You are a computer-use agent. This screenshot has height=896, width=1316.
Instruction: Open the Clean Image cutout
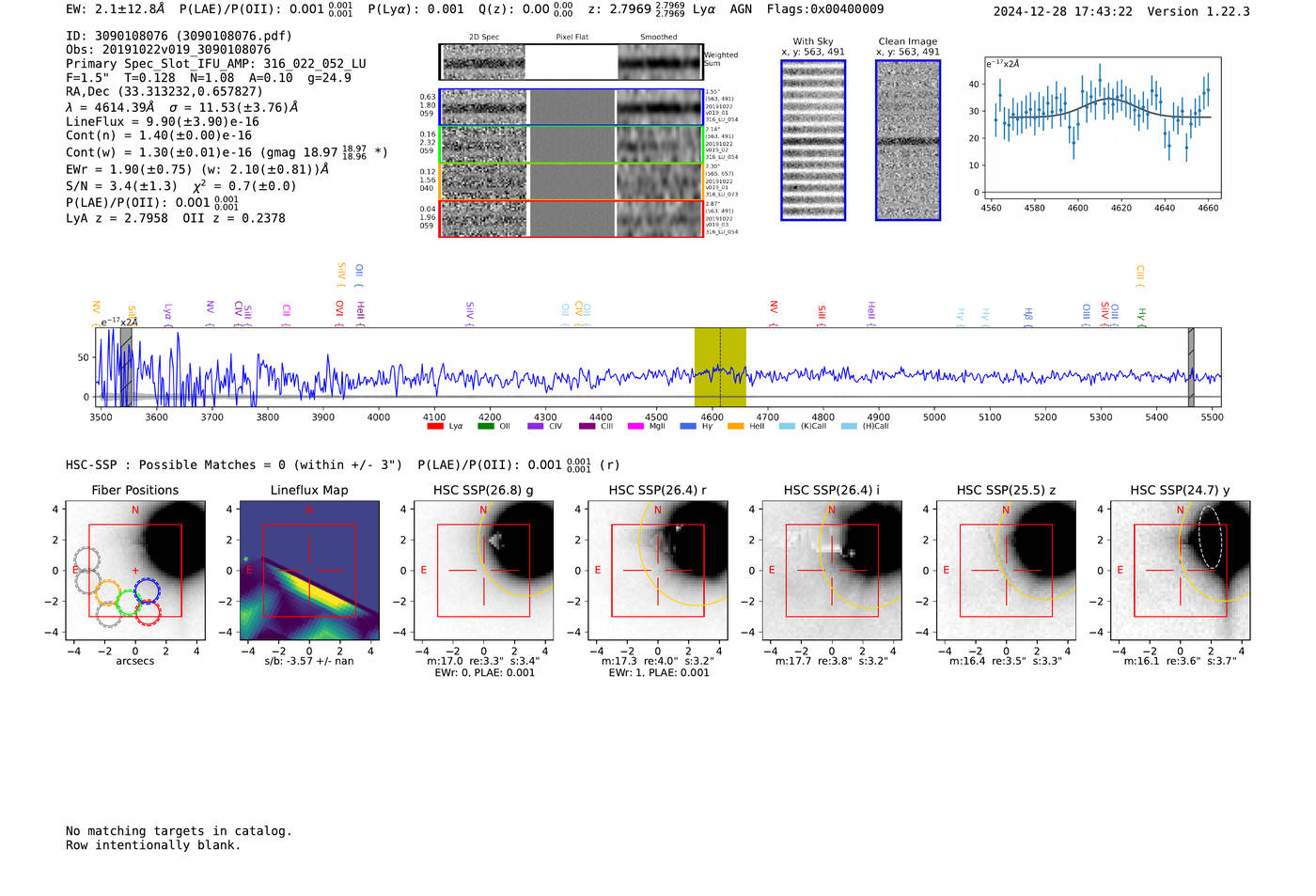(x=908, y=140)
